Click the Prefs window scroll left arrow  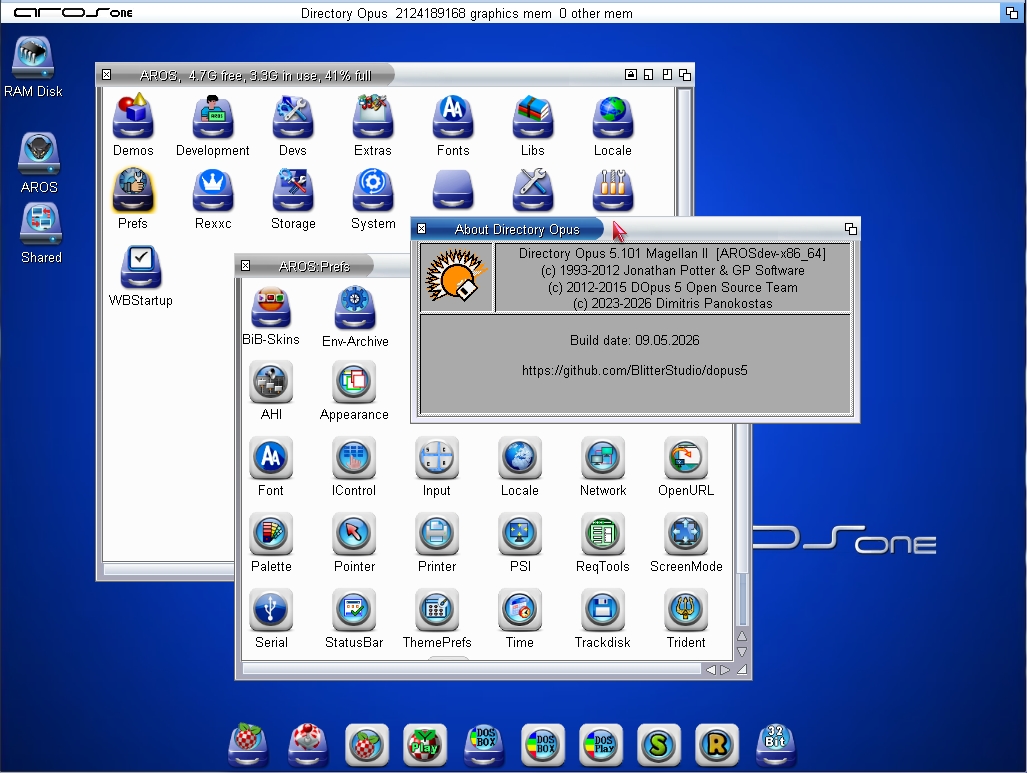(710, 669)
